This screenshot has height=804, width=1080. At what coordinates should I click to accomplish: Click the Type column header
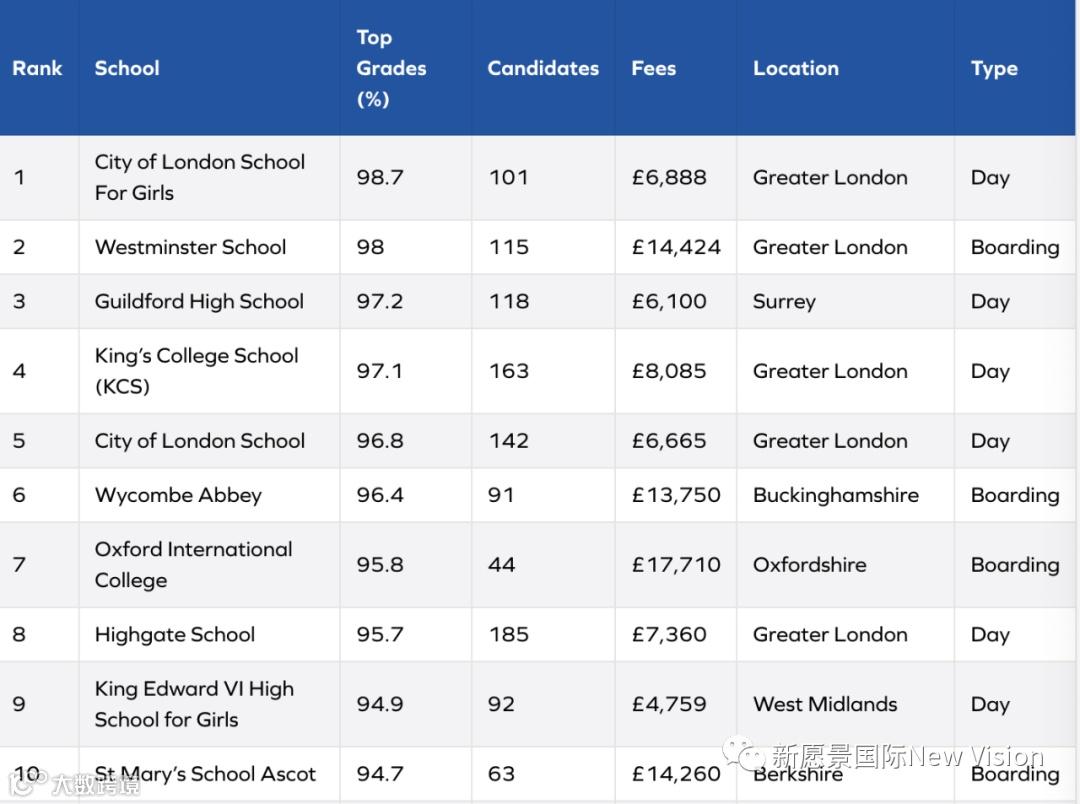pos(994,68)
